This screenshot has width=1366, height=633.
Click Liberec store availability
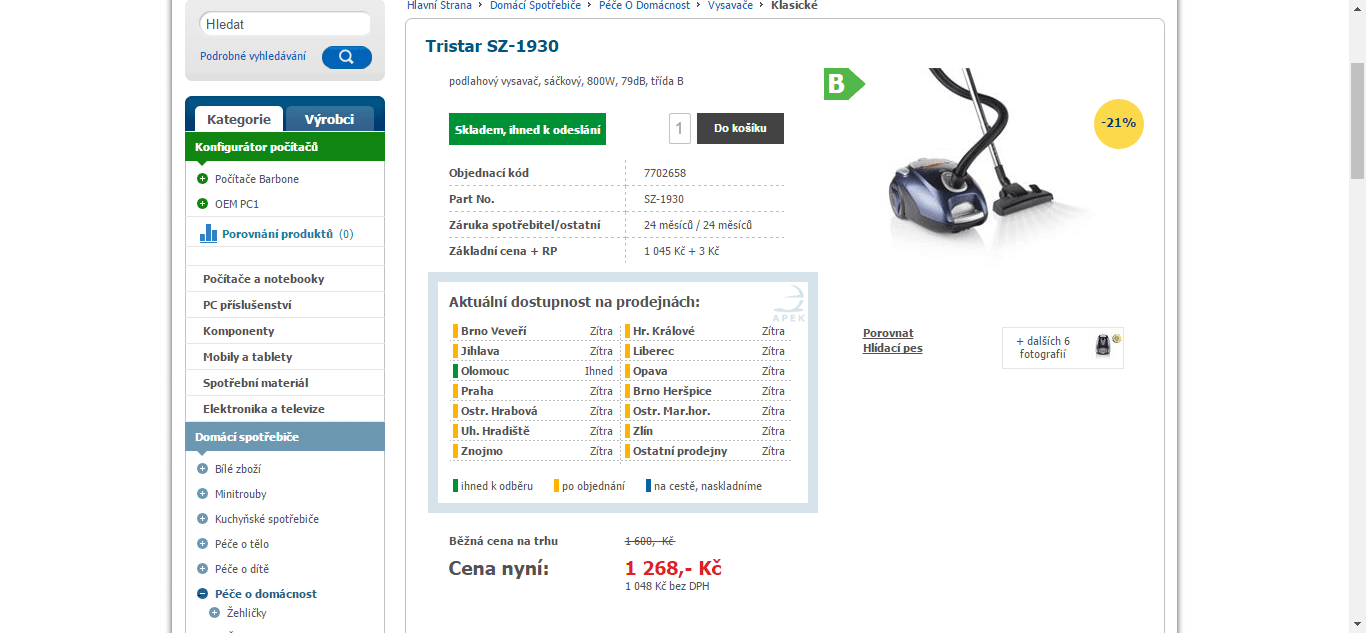point(706,351)
